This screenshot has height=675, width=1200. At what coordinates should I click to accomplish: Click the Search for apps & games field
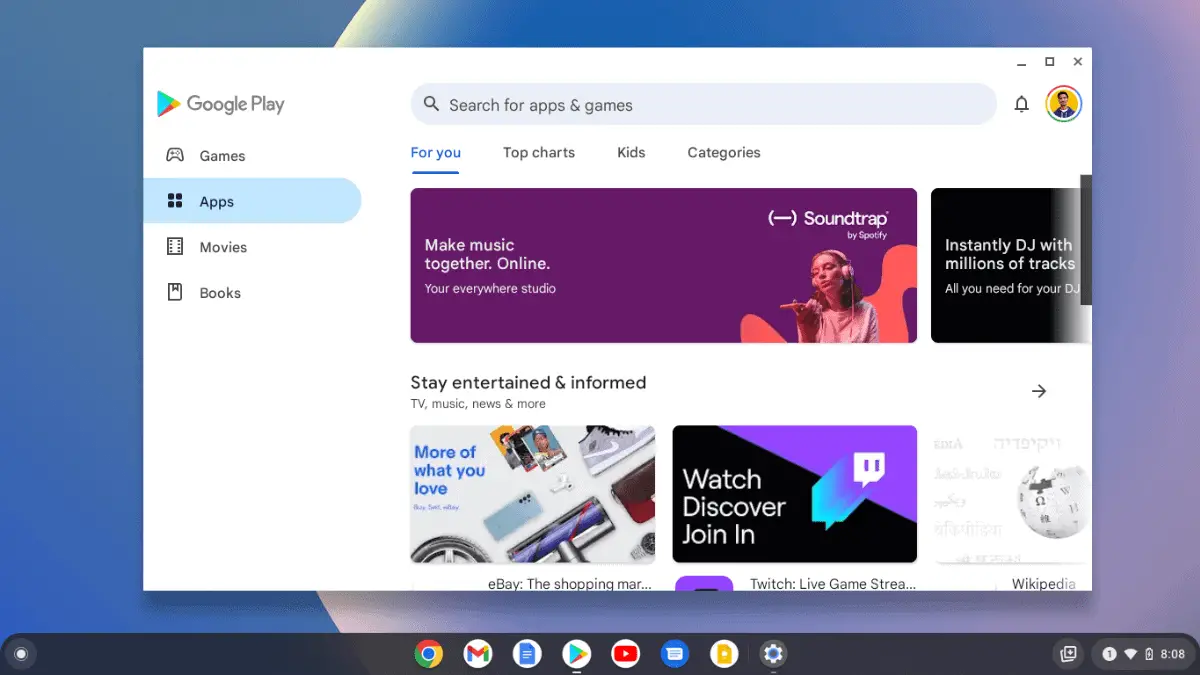pos(704,104)
